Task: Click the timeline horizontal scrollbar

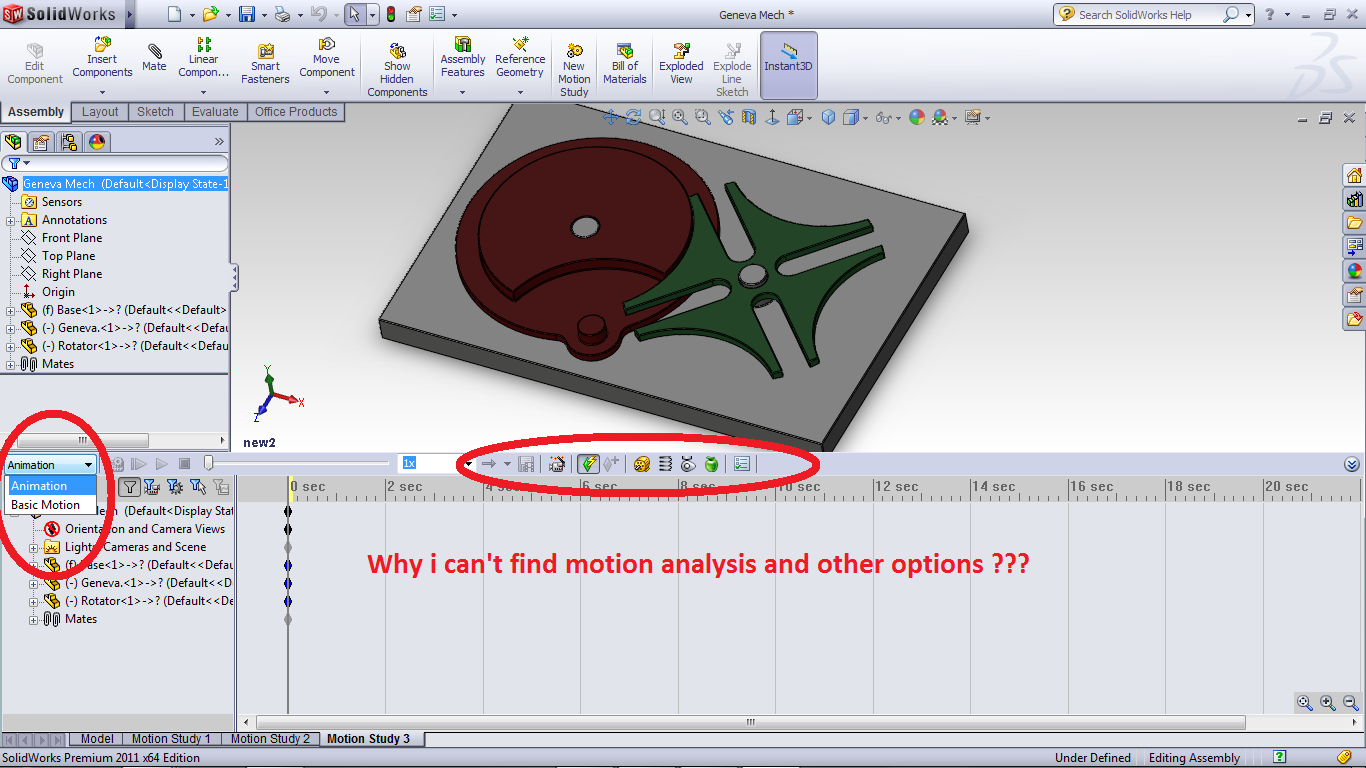Action: tap(751, 722)
